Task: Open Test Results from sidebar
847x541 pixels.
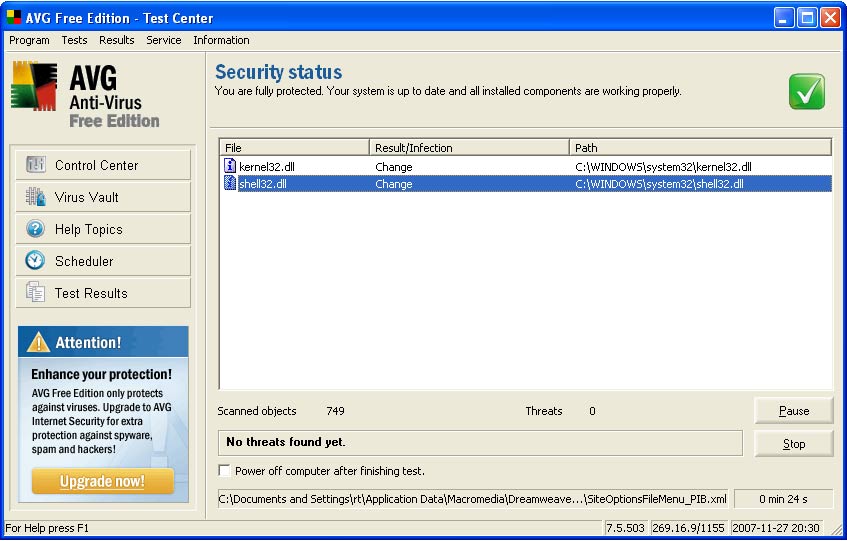Action: click(103, 293)
